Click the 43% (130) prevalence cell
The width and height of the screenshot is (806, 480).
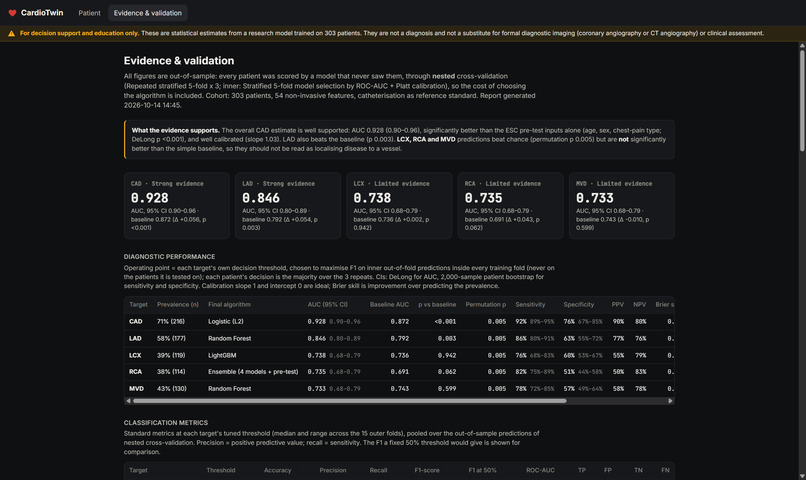pyautogui.click(x=171, y=389)
